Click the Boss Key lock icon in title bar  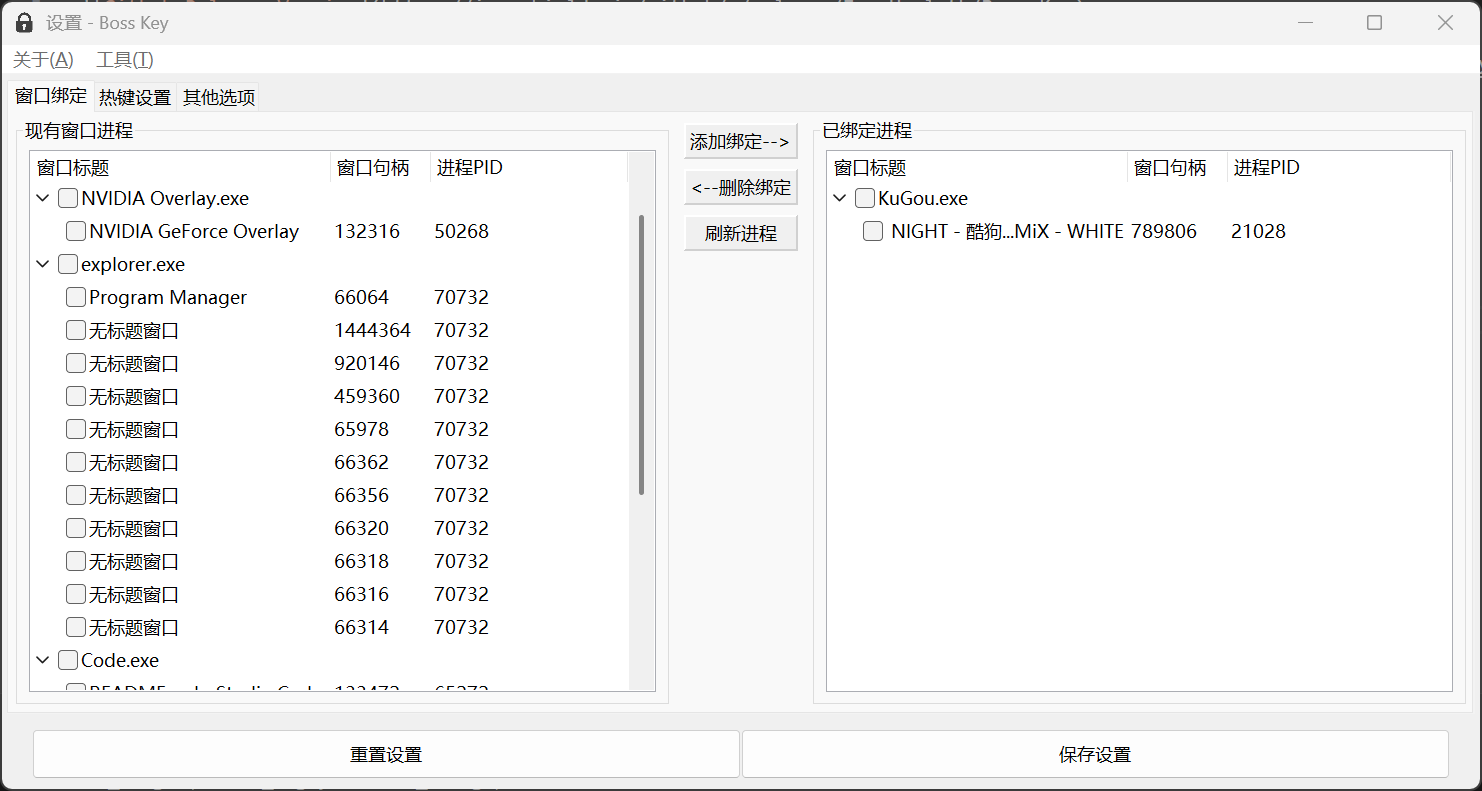(24, 22)
